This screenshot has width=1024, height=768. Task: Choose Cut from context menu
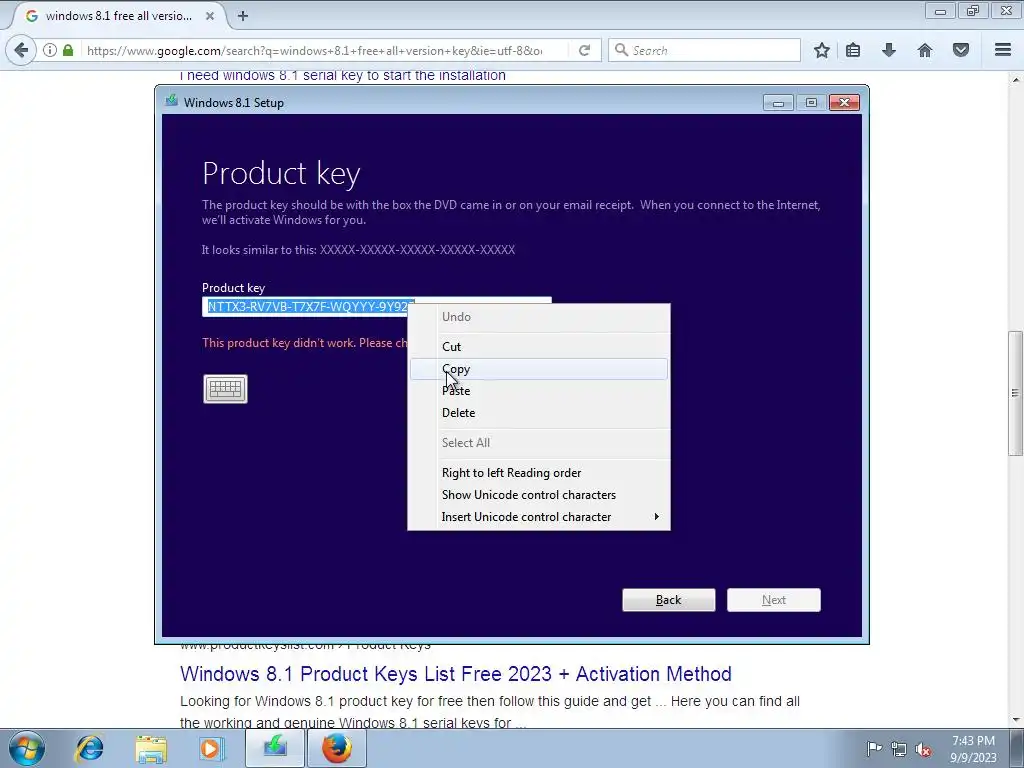[539, 347]
